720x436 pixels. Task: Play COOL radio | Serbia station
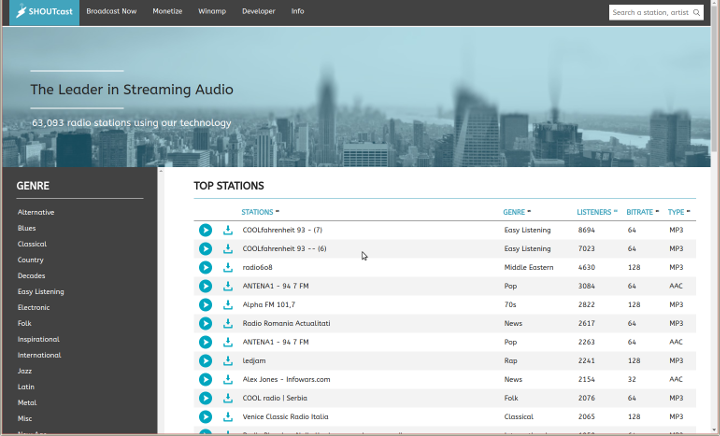point(205,398)
